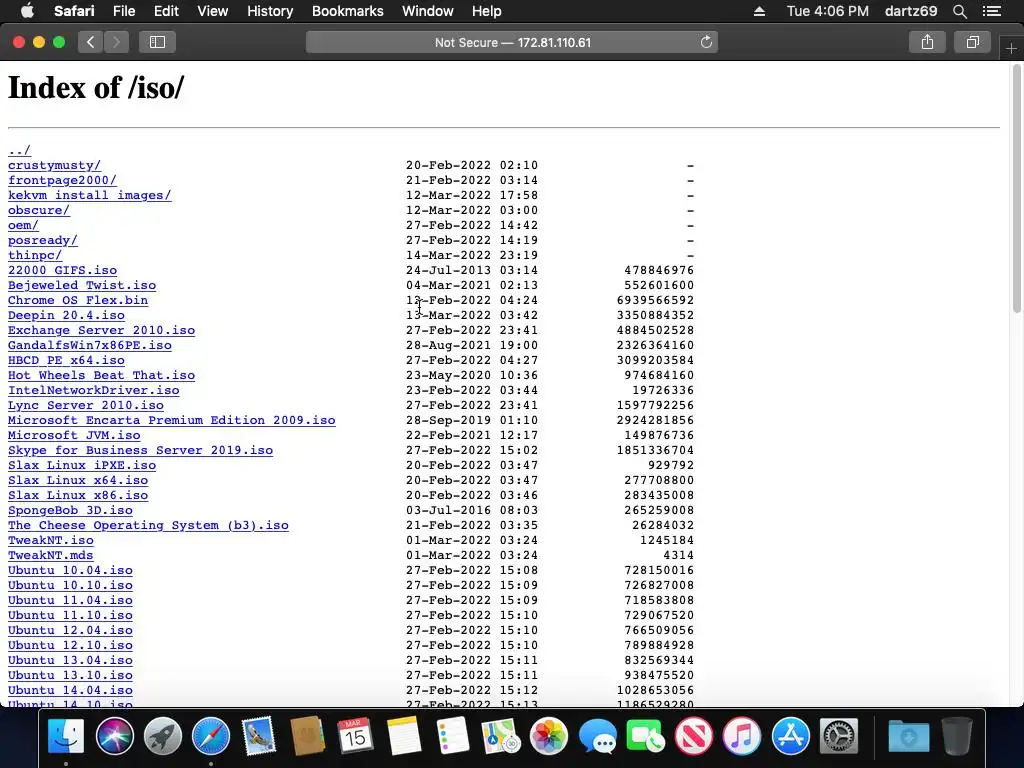Open the Apple menu

[x=27, y=11]
